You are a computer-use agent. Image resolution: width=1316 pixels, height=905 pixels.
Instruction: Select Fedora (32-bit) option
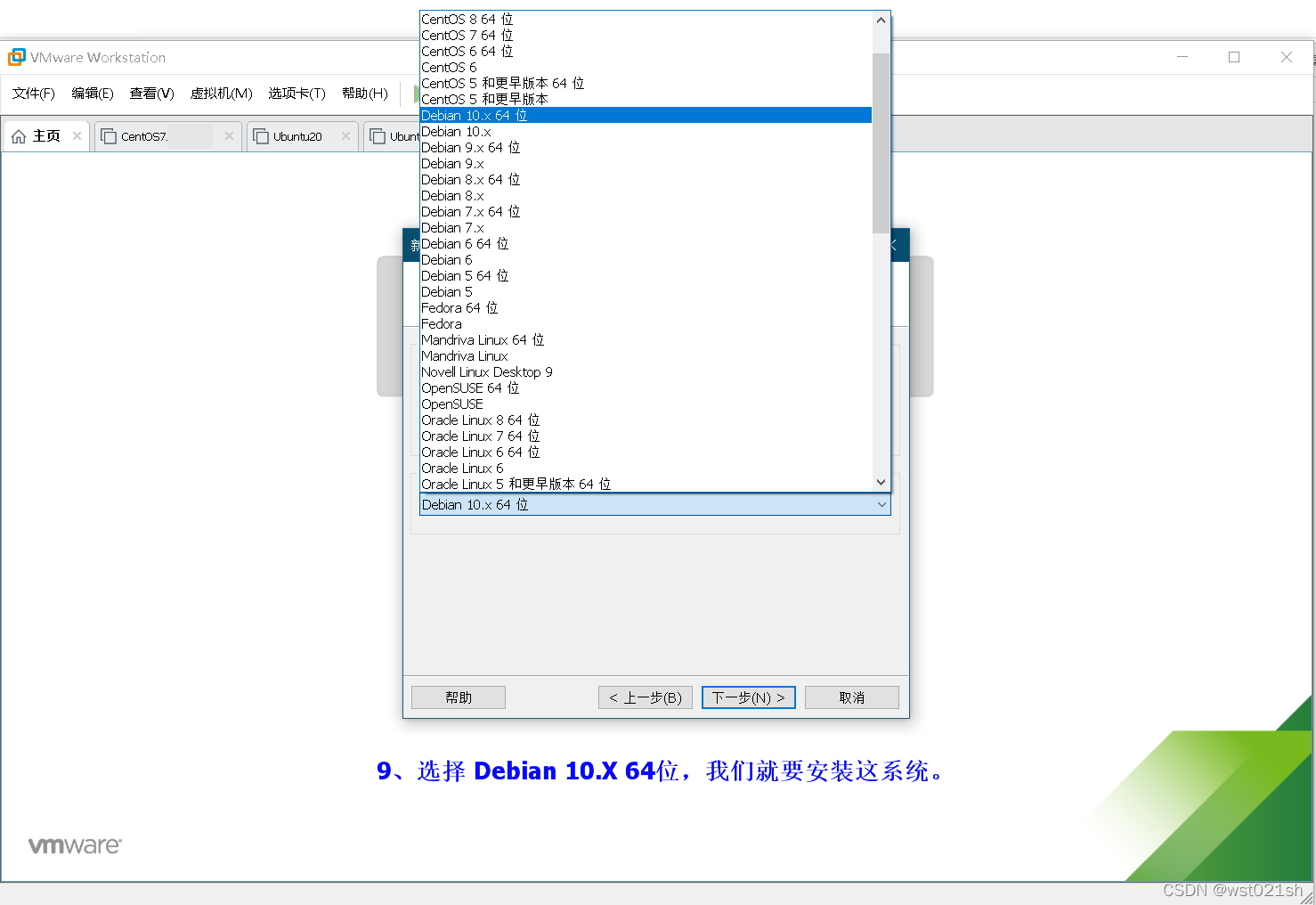pyautogui.click(x=646, y=324)
